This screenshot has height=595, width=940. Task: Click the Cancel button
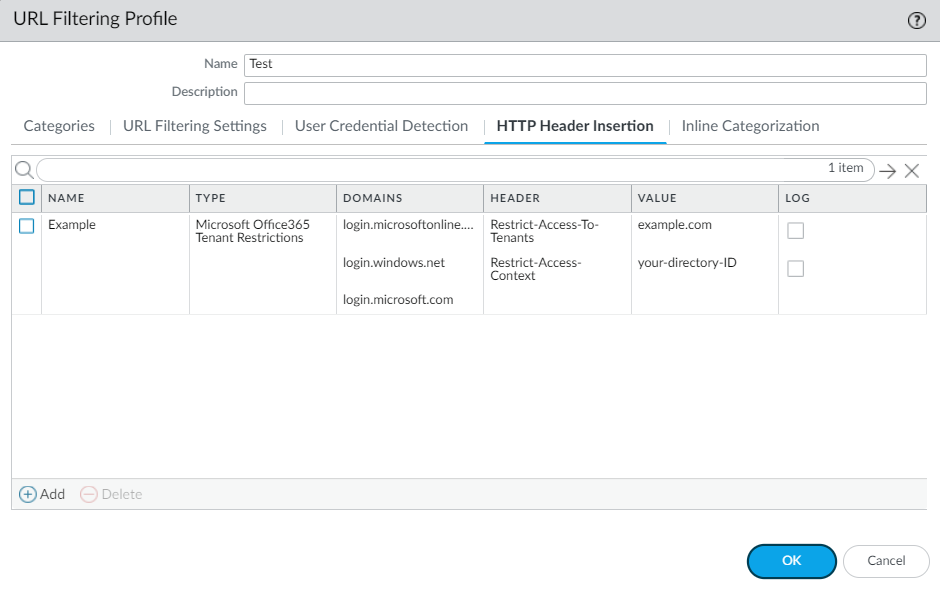click(886, 561)
